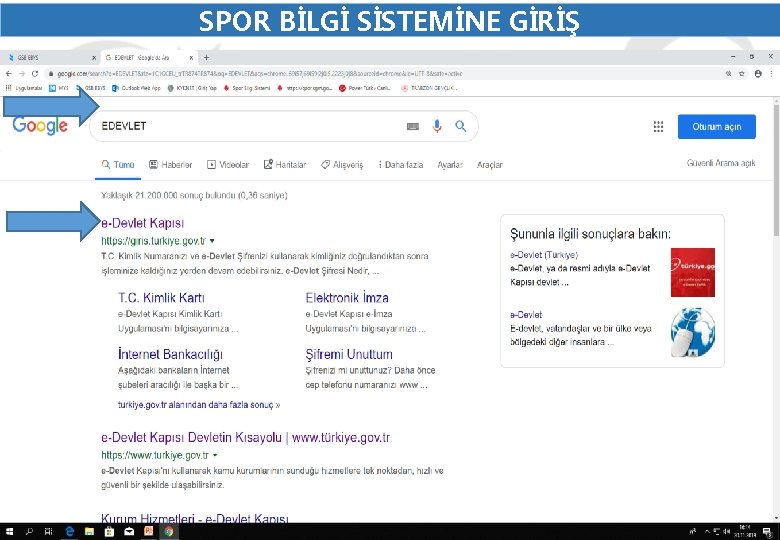This screenshot has width=780, height=540.
Task: Open a new browser tab
Action: (206, 58)
